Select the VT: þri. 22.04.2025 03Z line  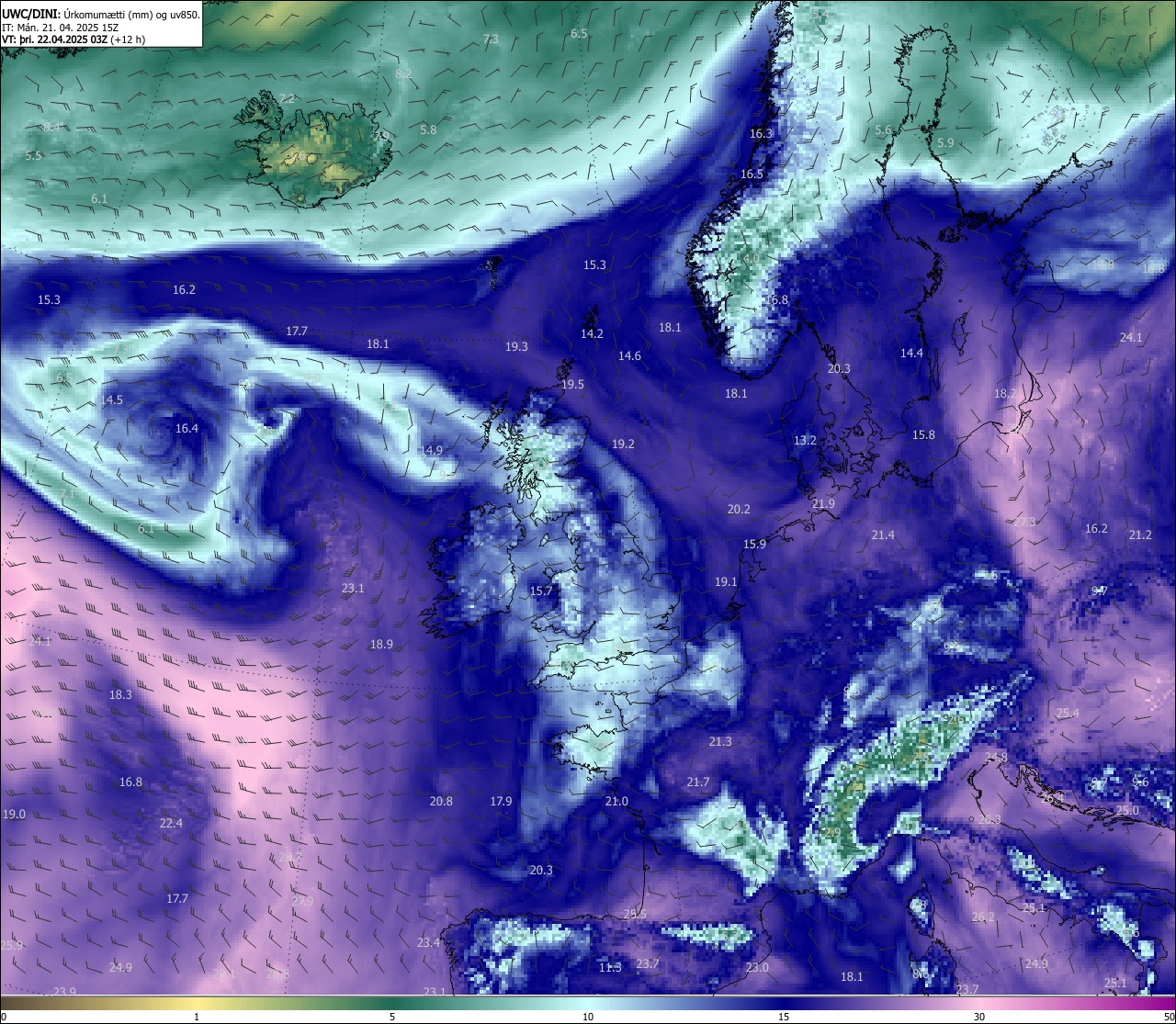73,39
